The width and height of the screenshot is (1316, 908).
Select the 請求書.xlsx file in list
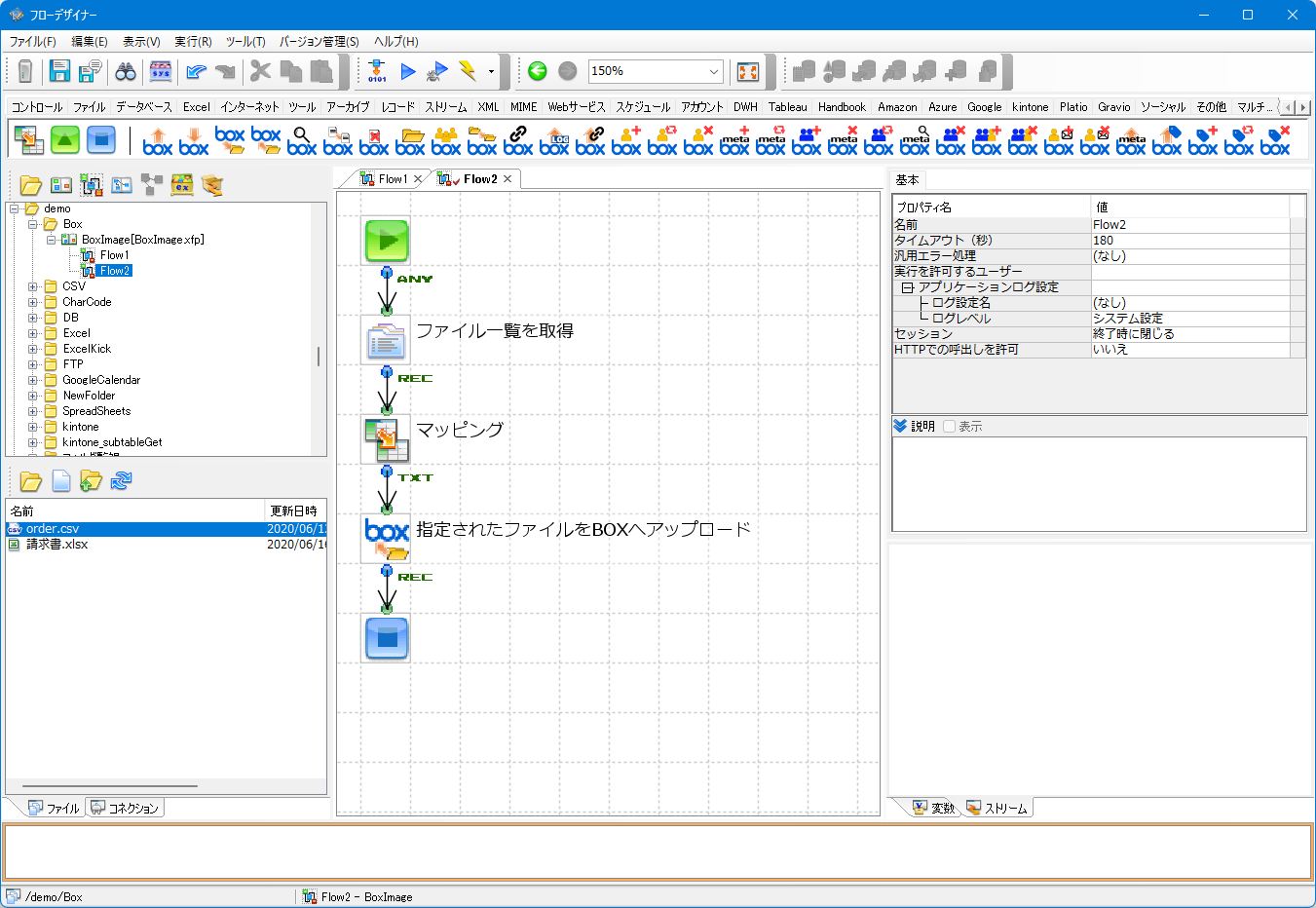tap(56, 545)
